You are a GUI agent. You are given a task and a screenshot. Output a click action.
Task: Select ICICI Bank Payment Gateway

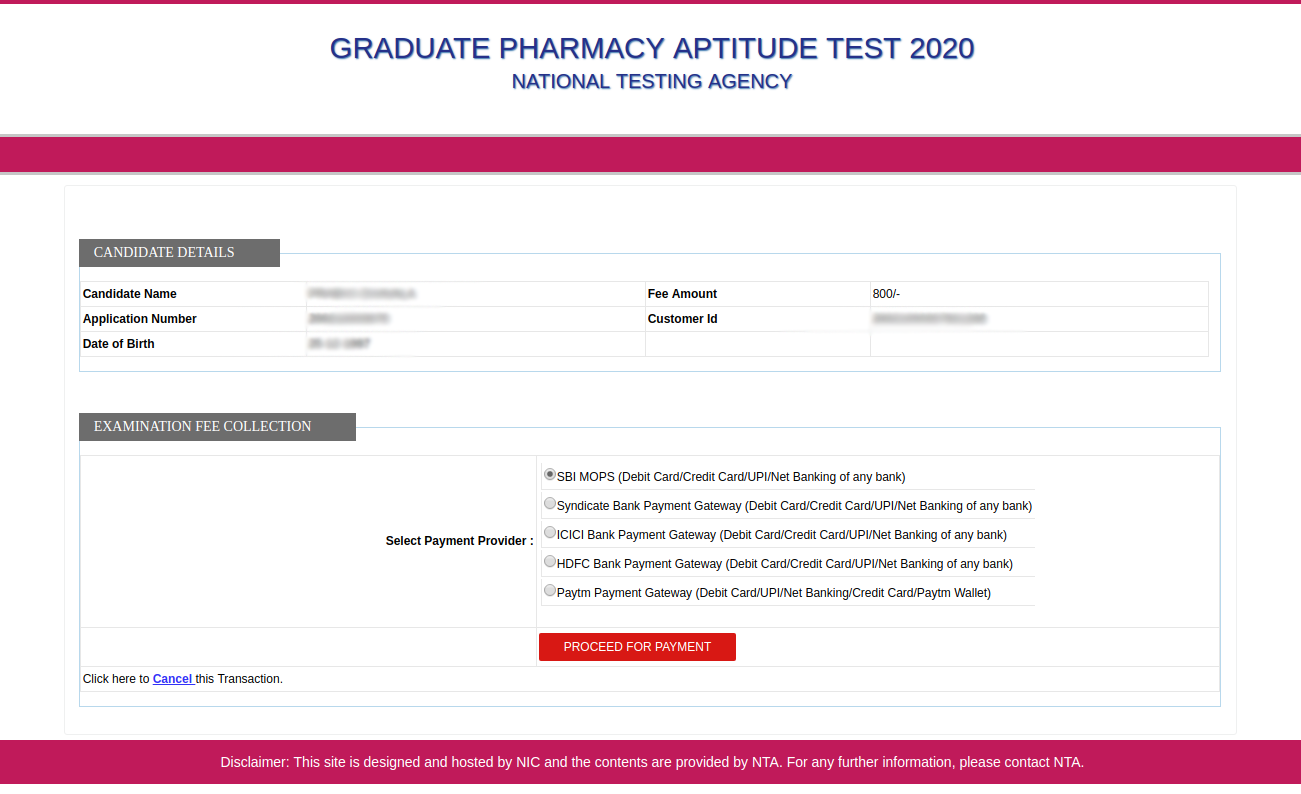pyautogui.click(x=550, y=532)
